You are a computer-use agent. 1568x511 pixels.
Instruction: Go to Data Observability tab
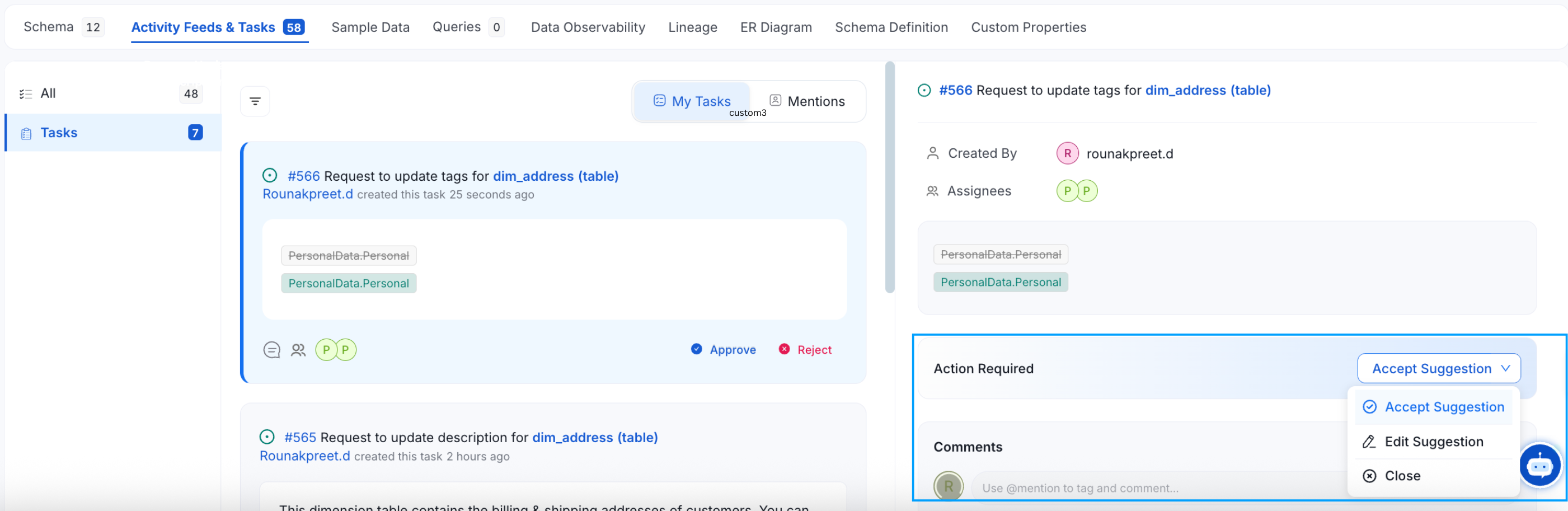(x=588, y=27)
